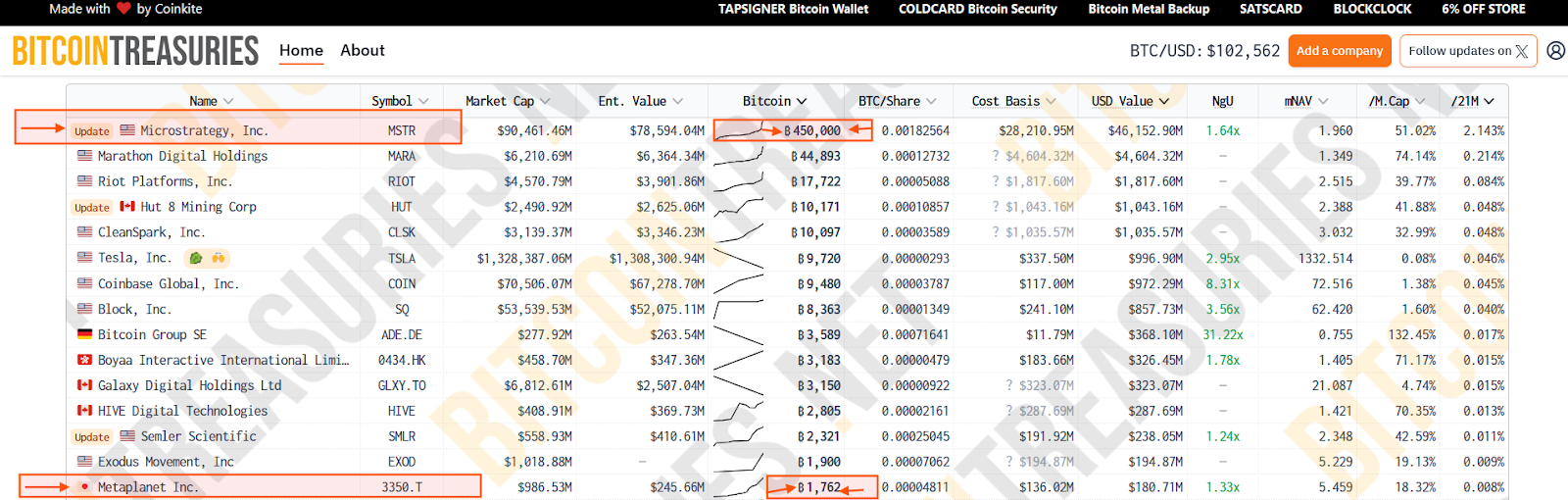
Task: Sort table by mNAV column
Action: click(1306, 101)
